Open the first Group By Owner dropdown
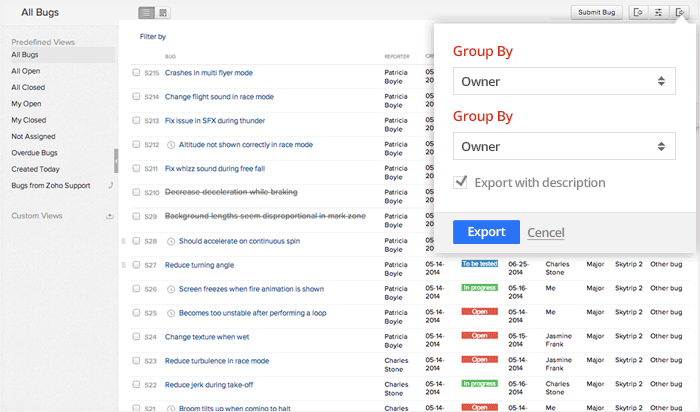Image resolution: width=700 pixels, height=412 pixels. pos(564,81)
